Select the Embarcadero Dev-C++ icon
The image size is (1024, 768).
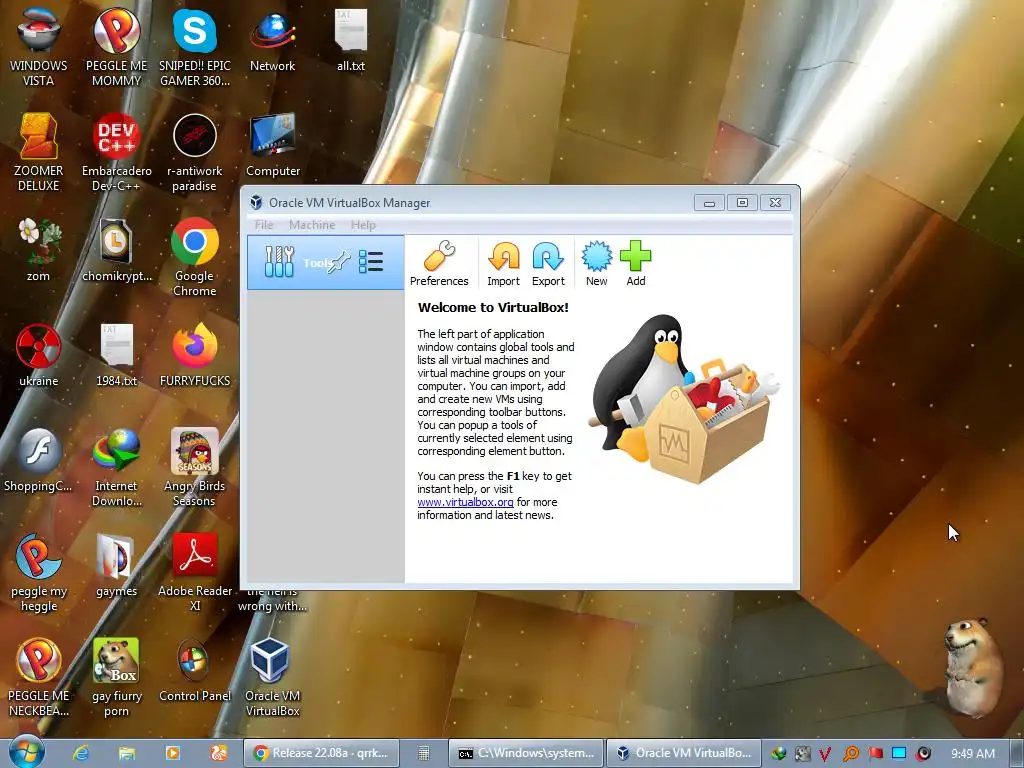(x=116, y=152)
